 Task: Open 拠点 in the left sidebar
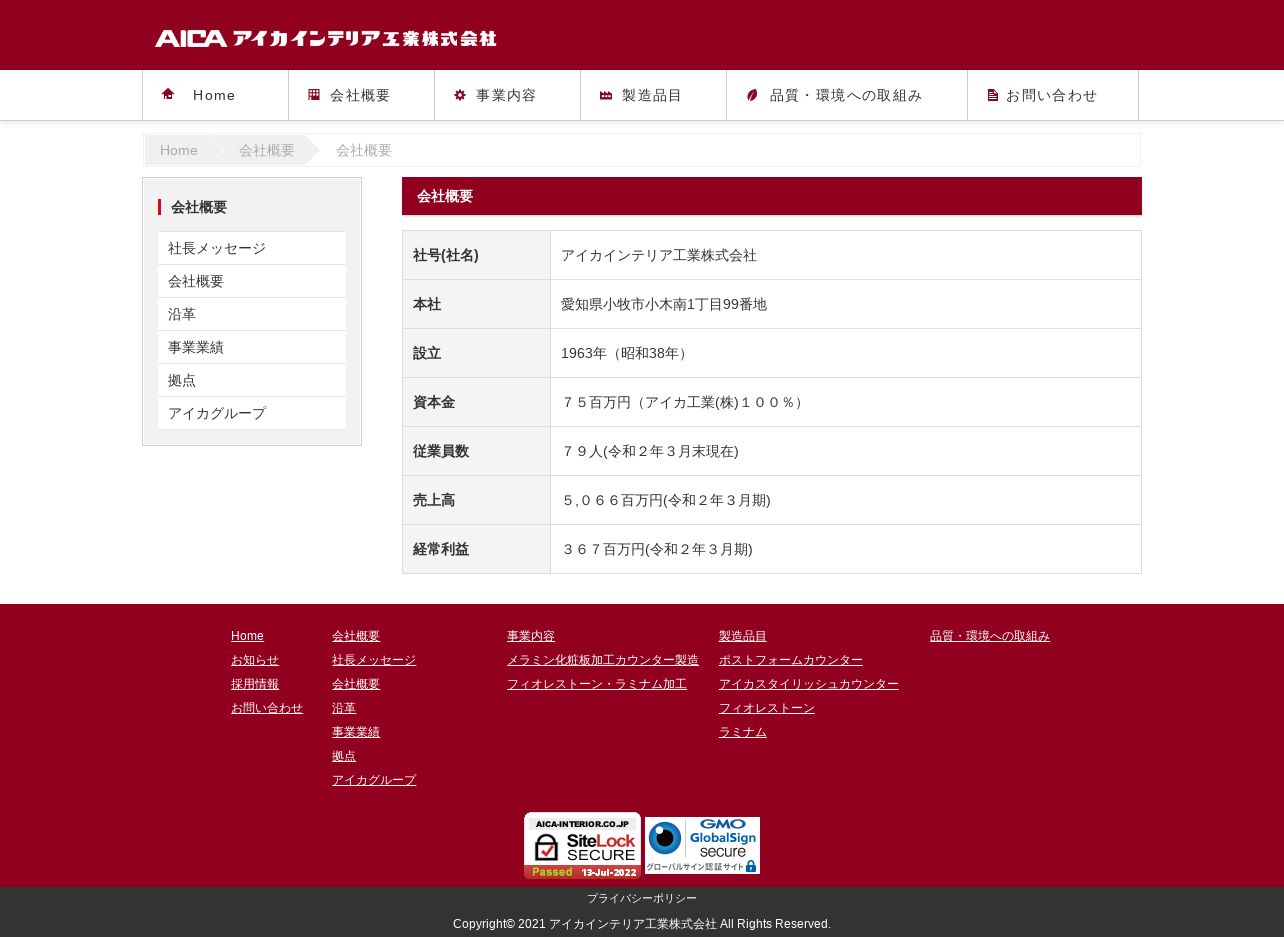click(252, 380)
